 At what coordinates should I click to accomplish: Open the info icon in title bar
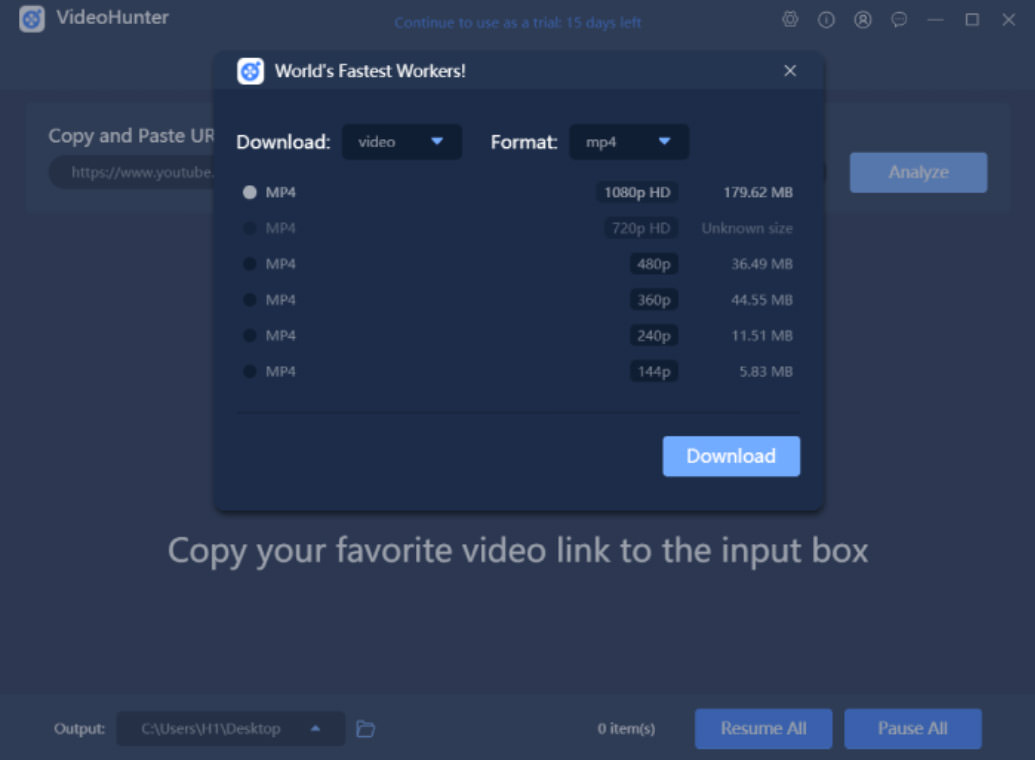click(826, 20)
